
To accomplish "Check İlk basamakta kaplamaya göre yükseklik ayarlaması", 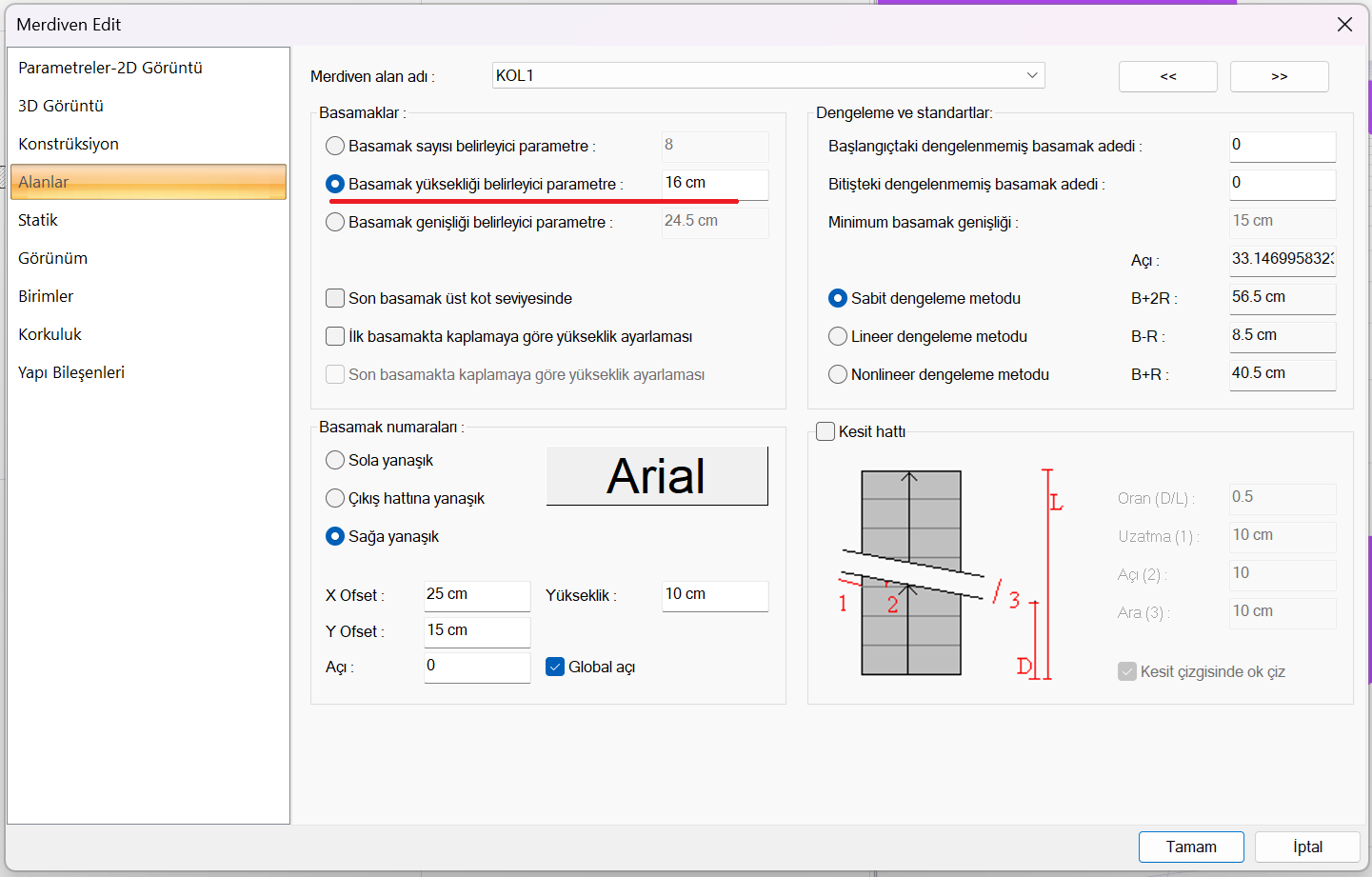I will [x=335, y=336].
